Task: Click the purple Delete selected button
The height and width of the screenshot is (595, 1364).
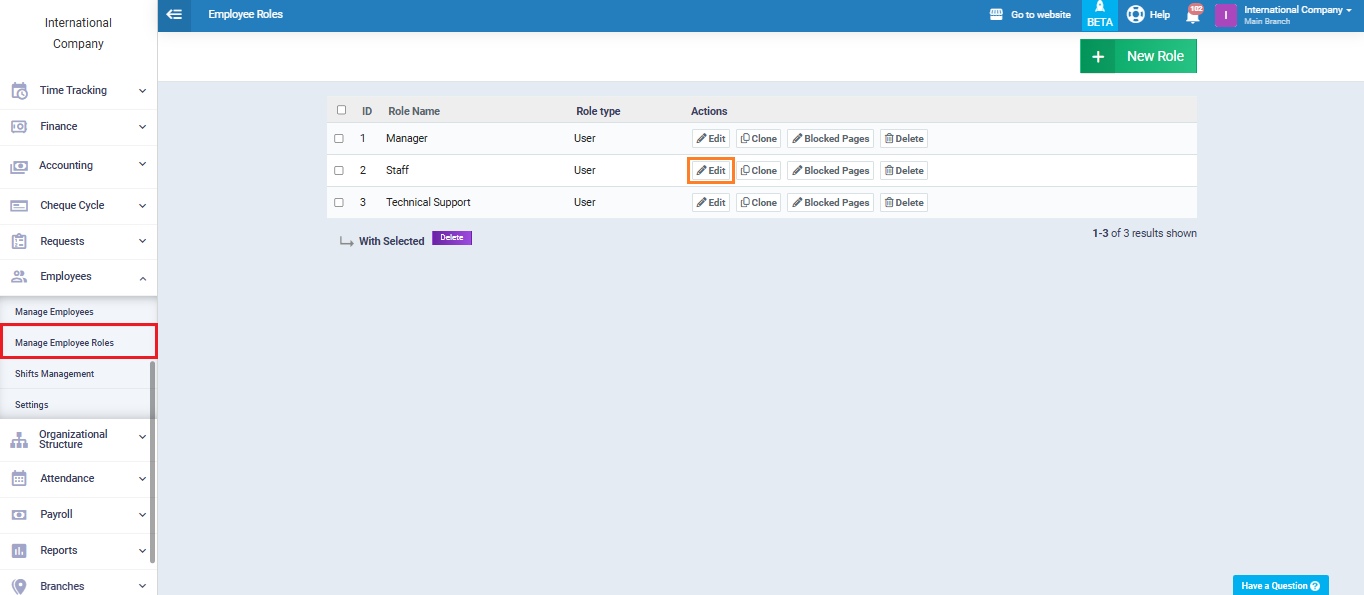Action: pos(451,238)
